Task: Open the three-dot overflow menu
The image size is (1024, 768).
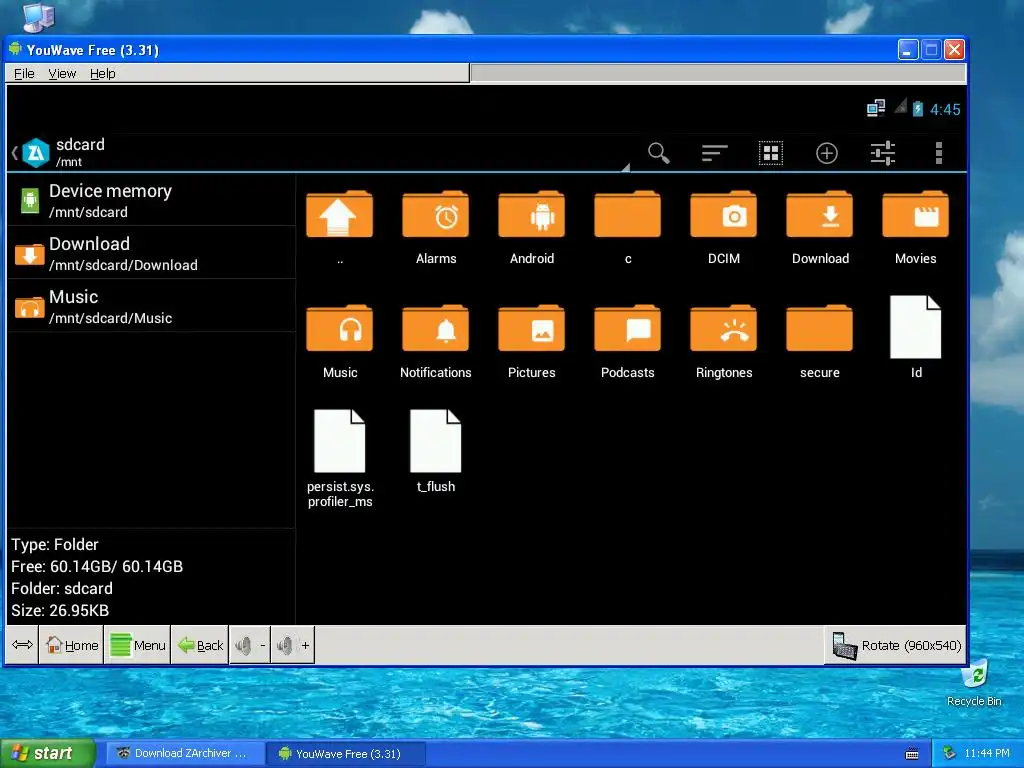Action: tap(938, 153)
